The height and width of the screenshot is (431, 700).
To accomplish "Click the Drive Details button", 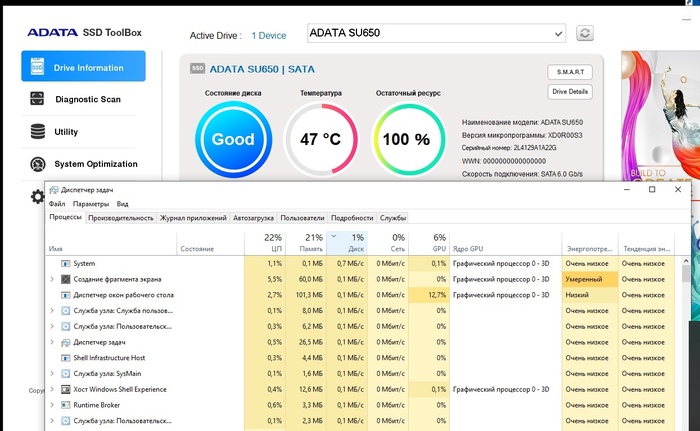I will point(570,92).
